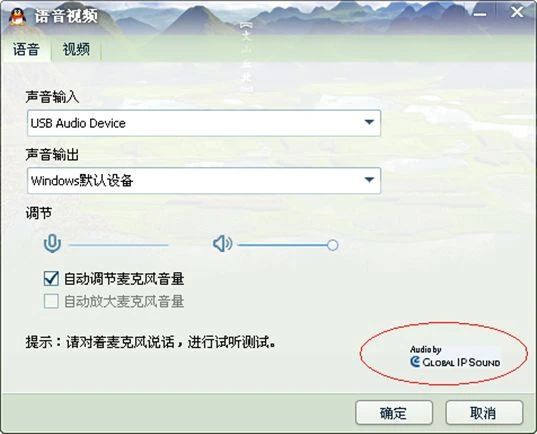537x434 pixels.
Task: Click the speaker volume icon
Action: point(222,244)
